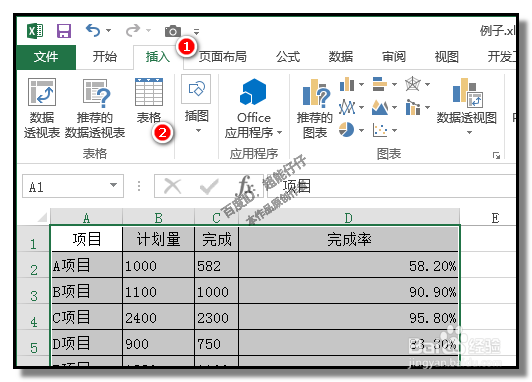Screen dimensions: 532x382
Task: Insert a line chart
Action: click(347, 107)
